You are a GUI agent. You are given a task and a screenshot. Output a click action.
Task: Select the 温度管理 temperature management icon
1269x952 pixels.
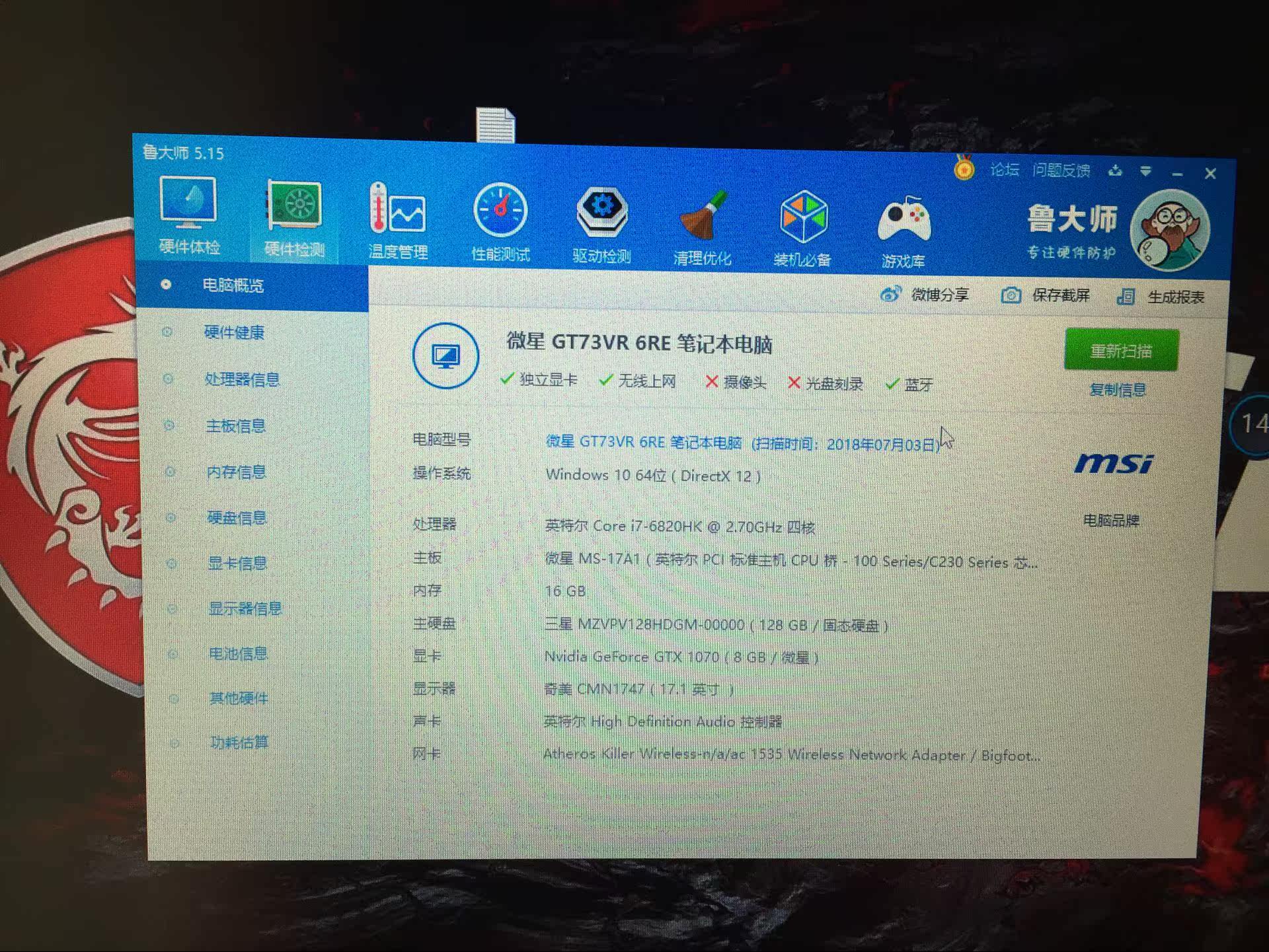(x=397, y=209)
